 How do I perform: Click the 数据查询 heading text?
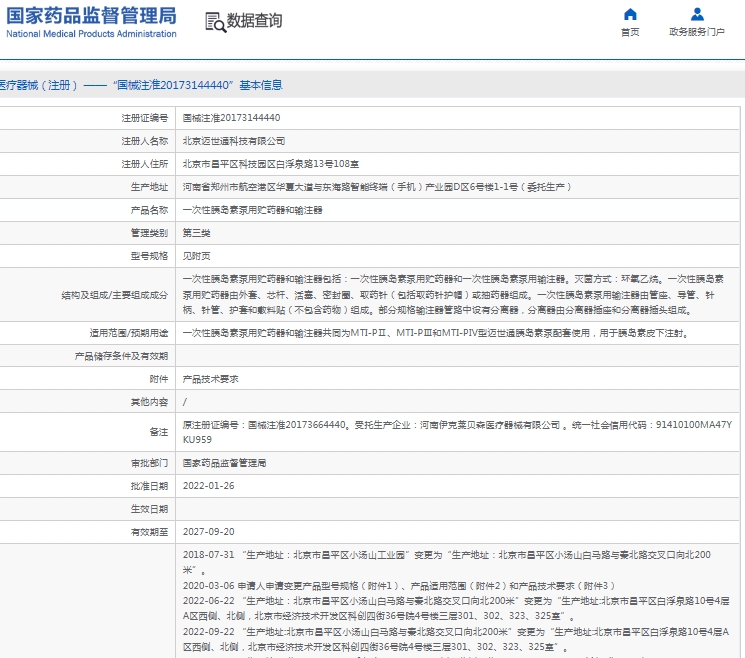tap(254, 20)
